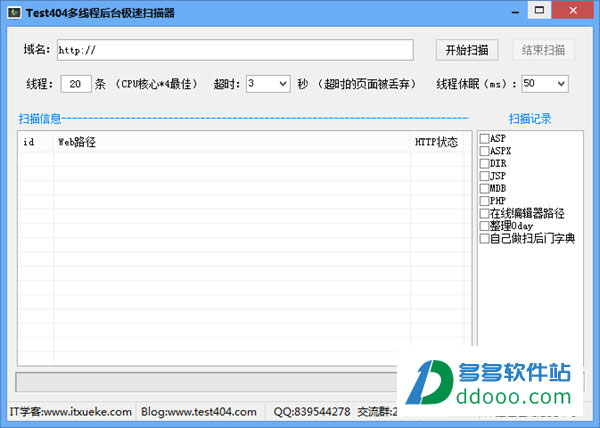Close the Test404 scanner window
Viewport: 600px width, 428px height.
click(573, 10)
